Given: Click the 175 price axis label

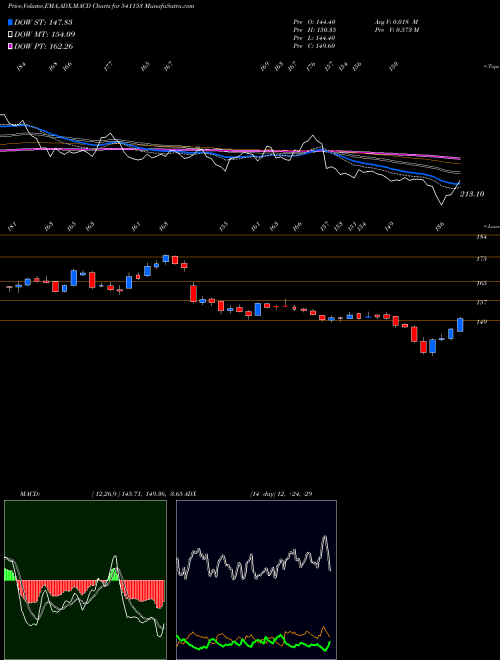Looking at the screenshot, I should pyautogui.click(x=482, y=258).
